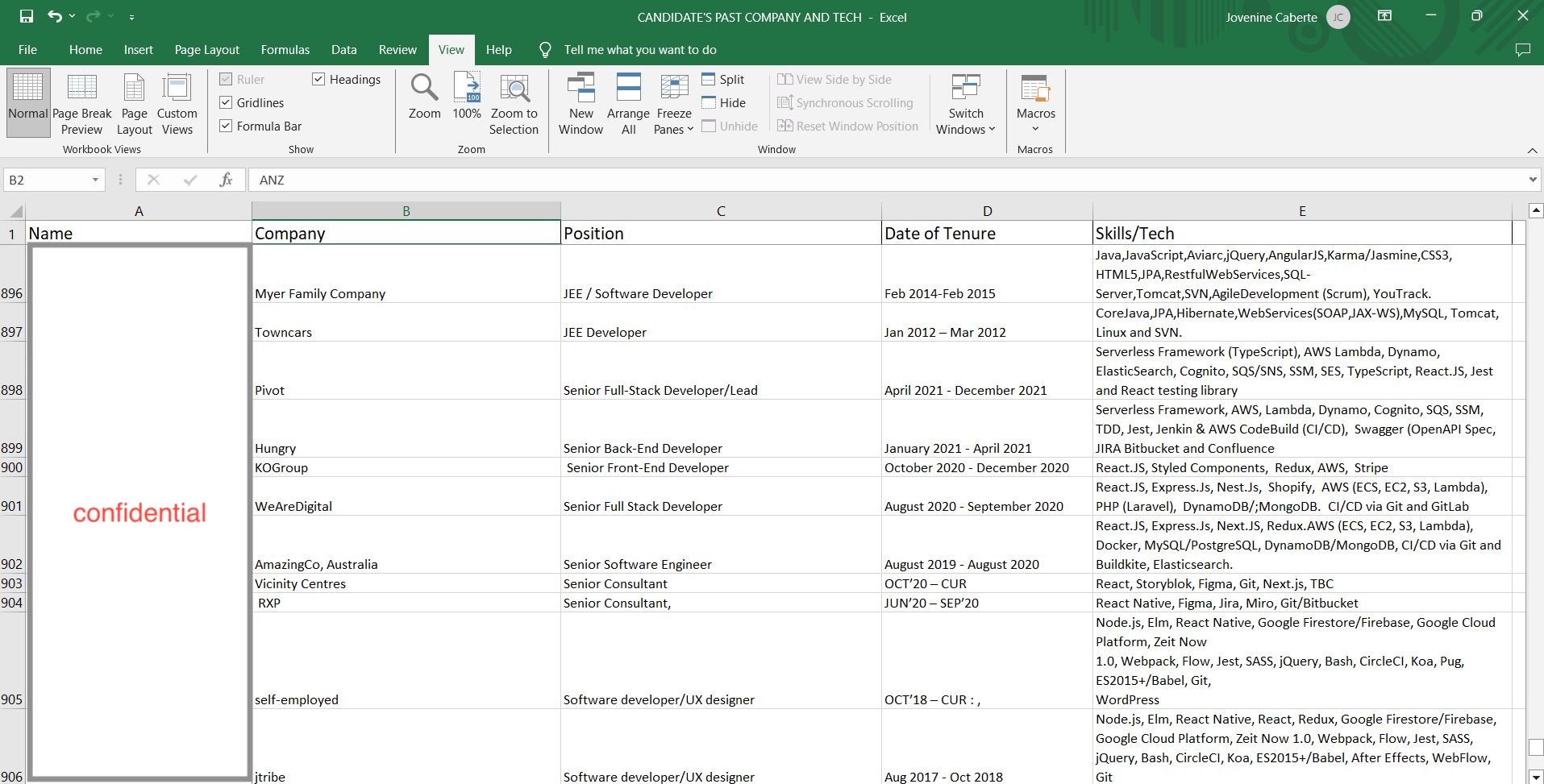Image resolution: width=1544 pixels, height=784 pixels.
Task: Open the Formulas ribbon tab
Action: coord(285,50)
